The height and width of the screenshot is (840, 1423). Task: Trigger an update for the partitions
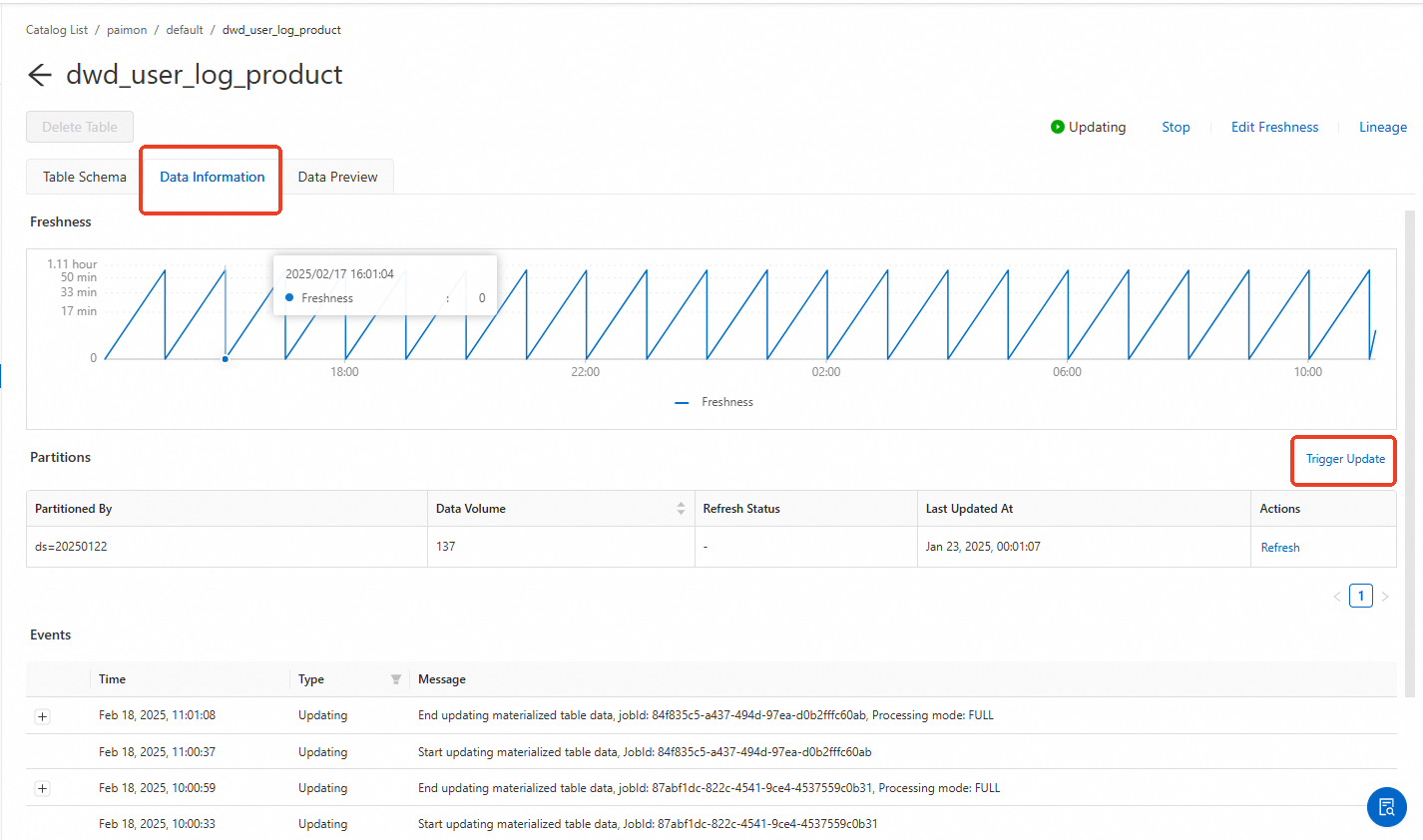(x=1343, y=460)
